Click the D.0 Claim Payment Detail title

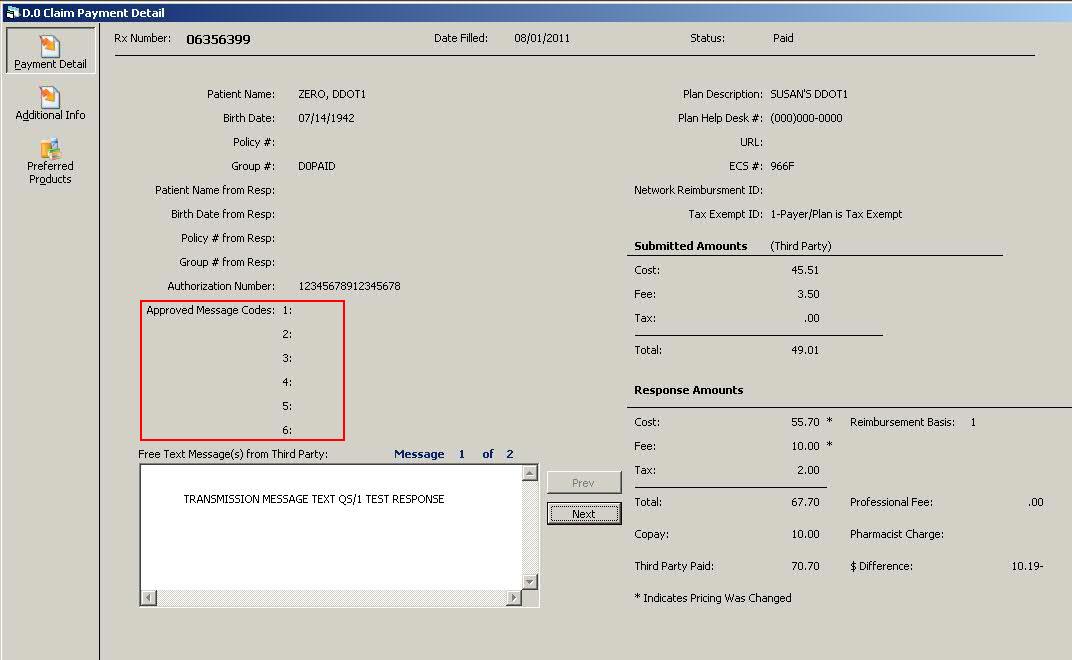[93, 12]
